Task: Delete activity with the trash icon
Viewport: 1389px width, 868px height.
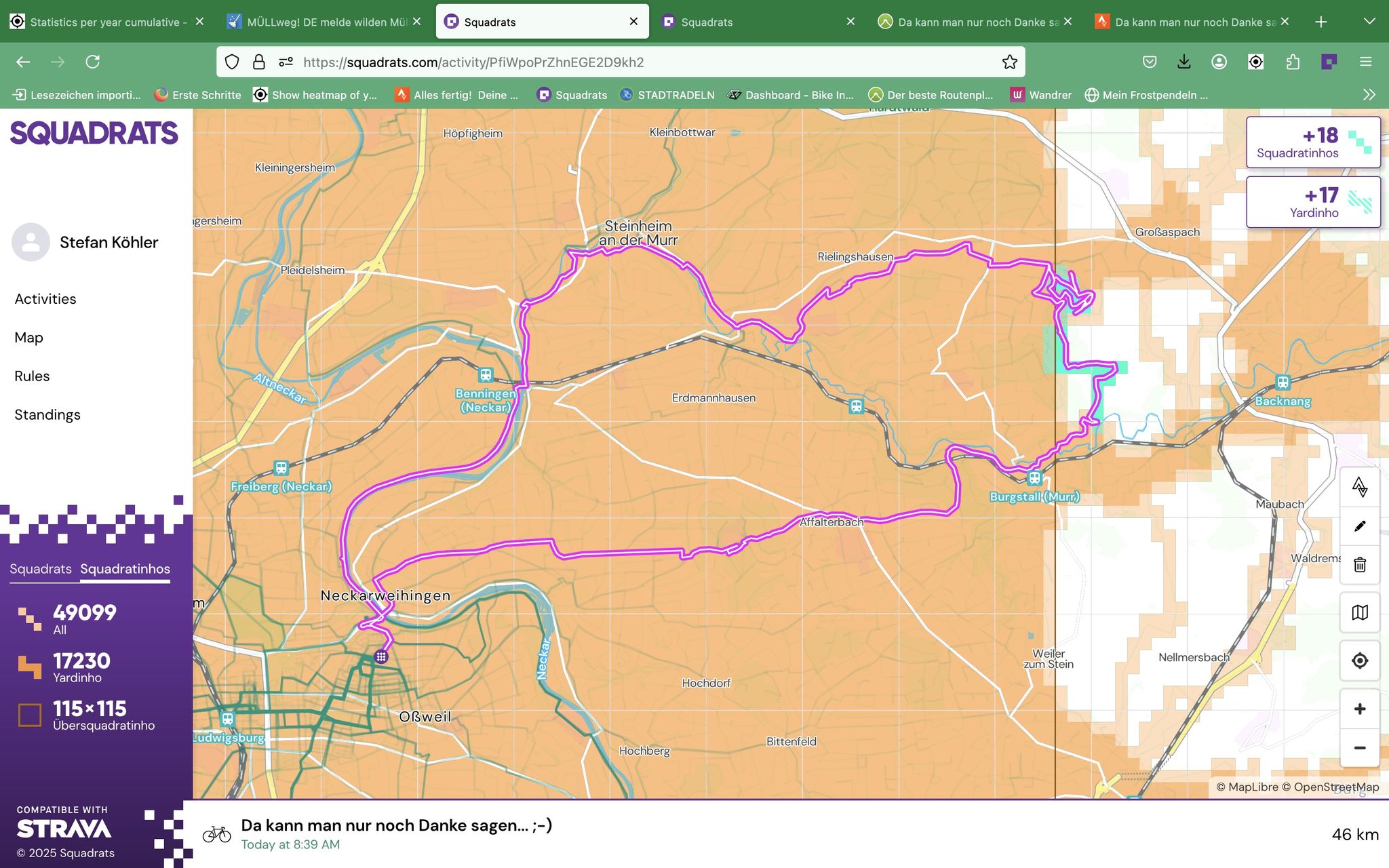Action: [x=1359, y=565]
